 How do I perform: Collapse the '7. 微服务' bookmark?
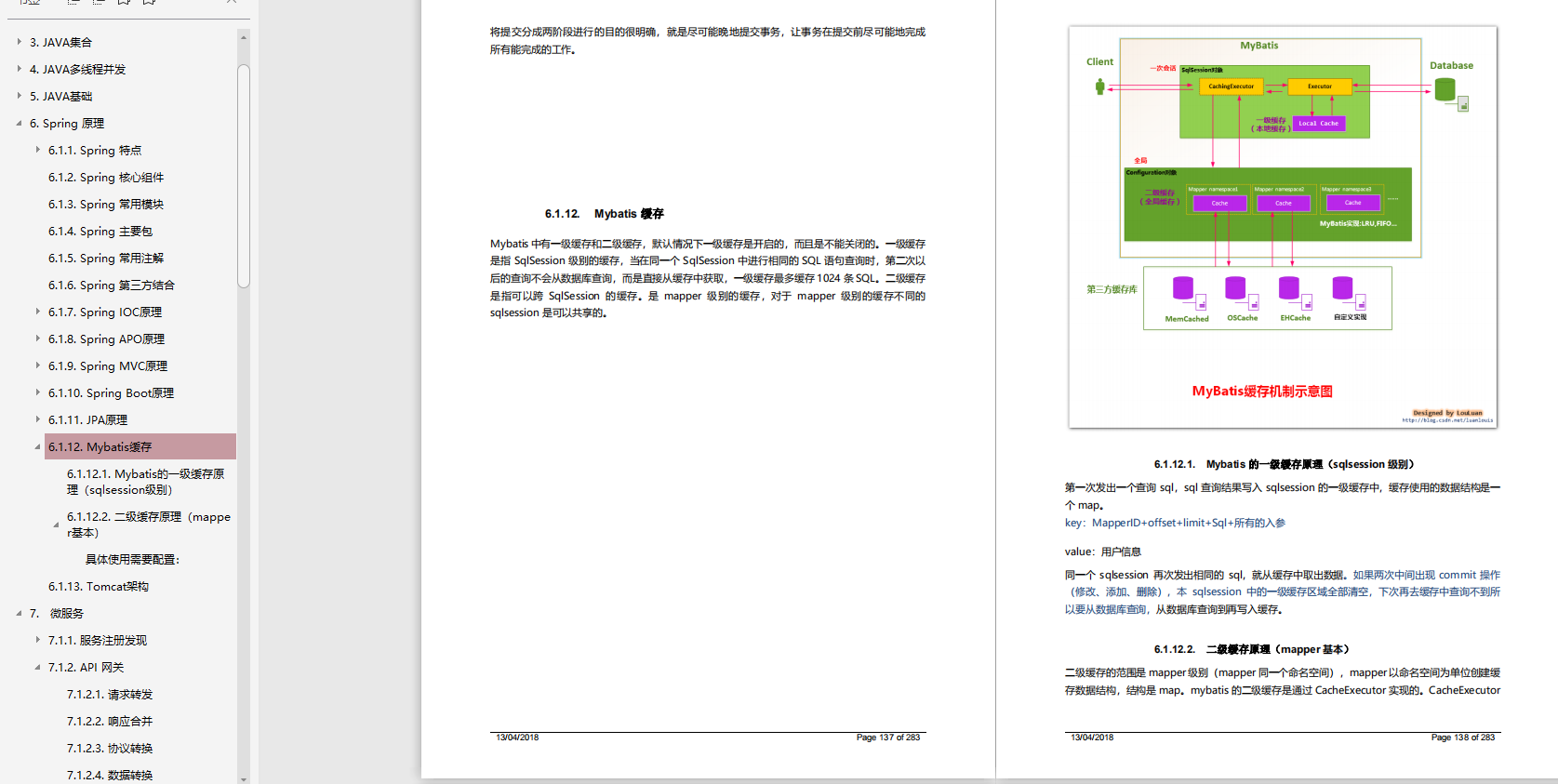pos(19,613)
